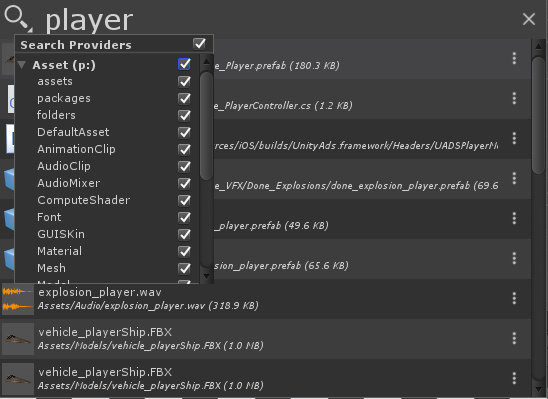This screenshot has width=548, height=399.
Task: Select the first vehicle_playerShip.FBX model thumbnail
Action: (18, 339)
